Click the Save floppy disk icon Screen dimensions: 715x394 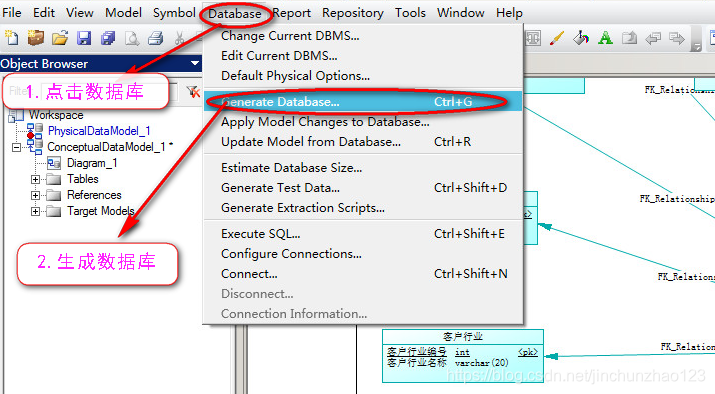click(84, 38)
